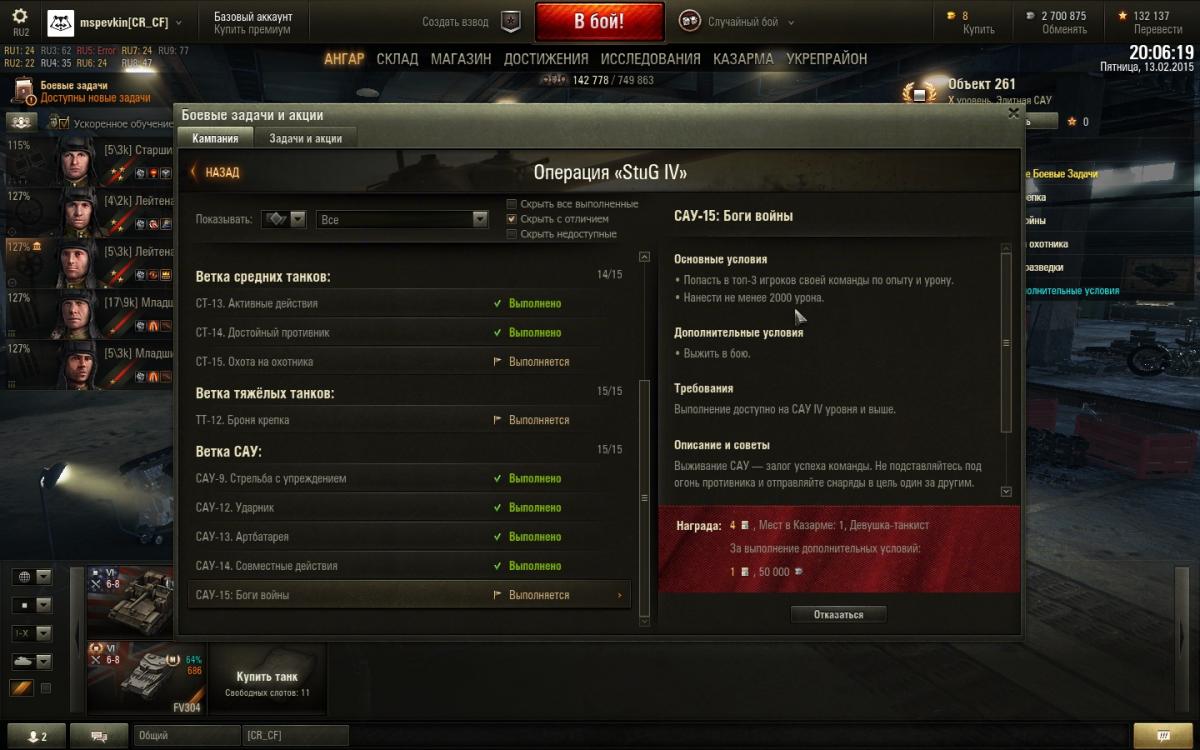The height and width of the screenshot is (750, 1200).
Task: Uncheck Скрыть с отличием checkbox
Action: click(512, 219)
